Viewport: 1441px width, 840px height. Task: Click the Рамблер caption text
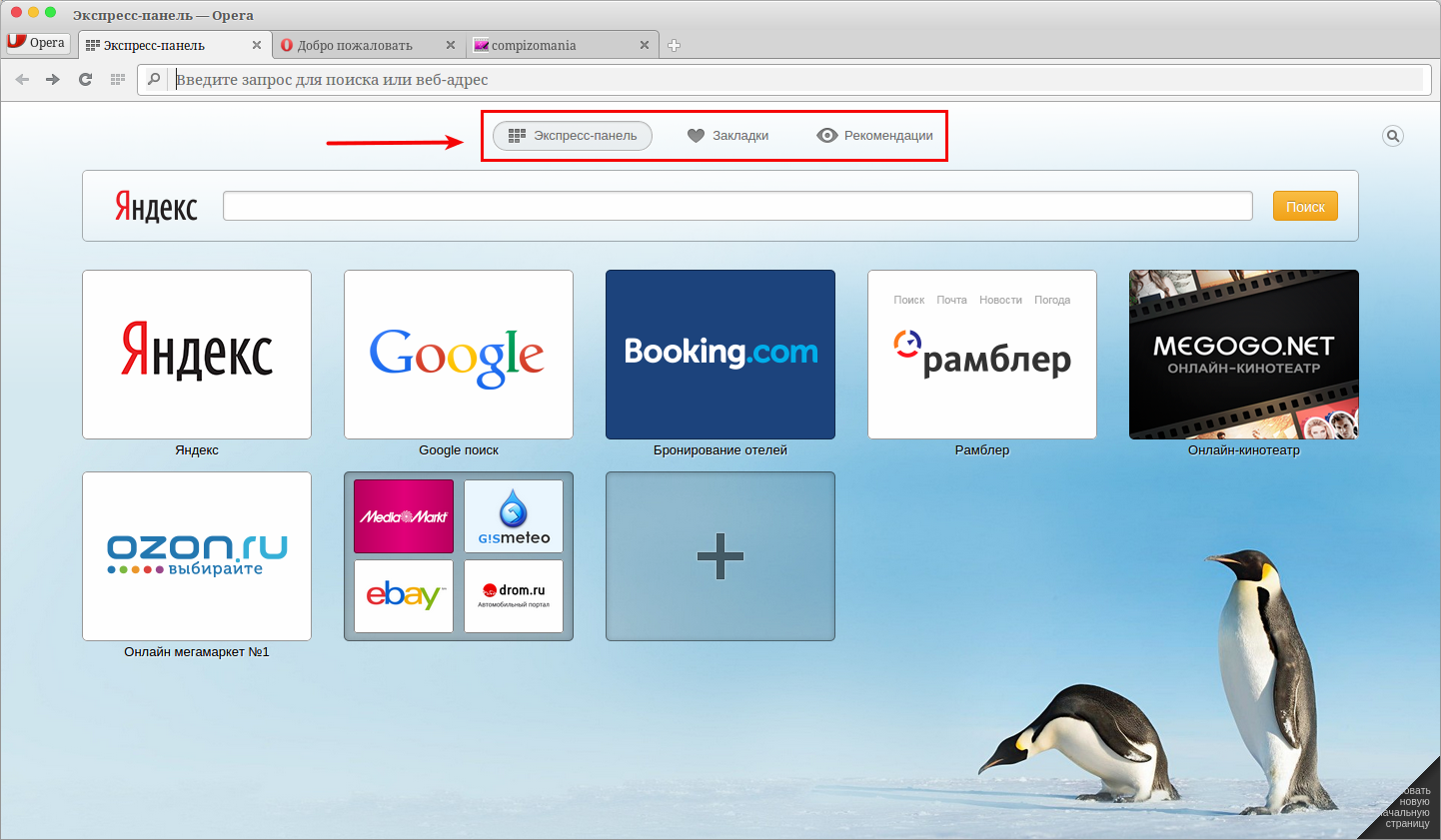(982, 450)
